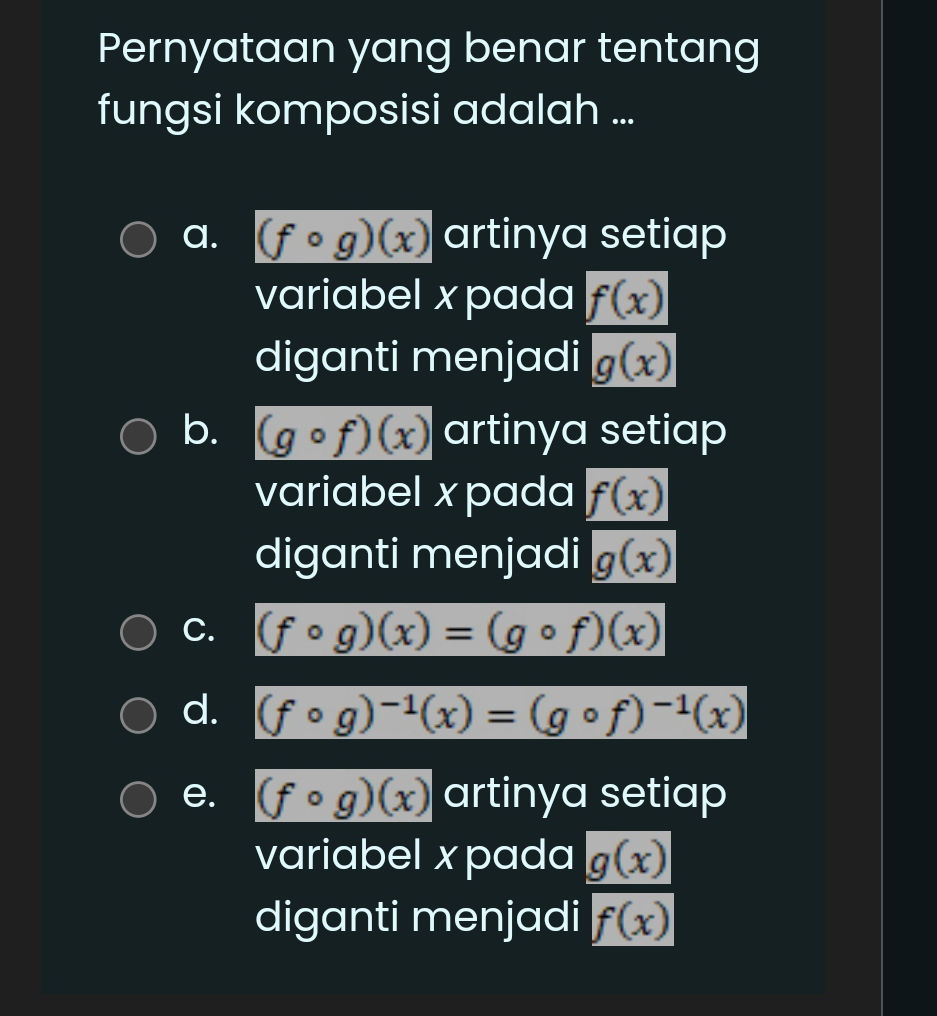Click the formula (g∘f)(x) in option b
The width and height of the screenshot is (937, 1016).
click(x=344, y=433)
